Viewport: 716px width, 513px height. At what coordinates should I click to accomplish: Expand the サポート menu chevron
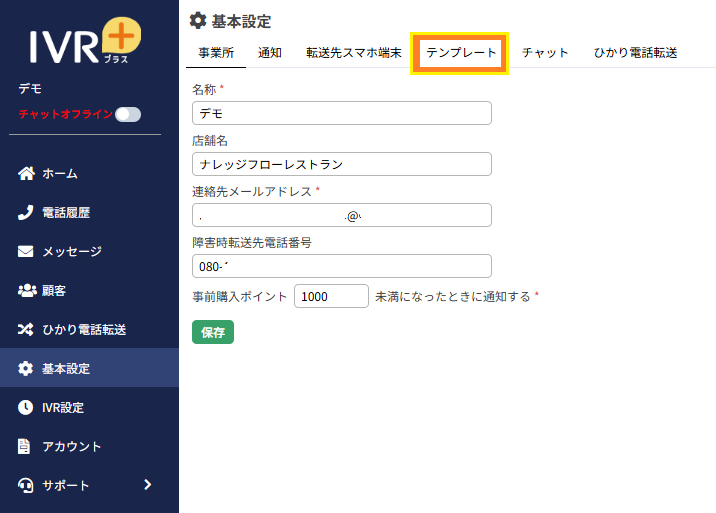point(148,485)
